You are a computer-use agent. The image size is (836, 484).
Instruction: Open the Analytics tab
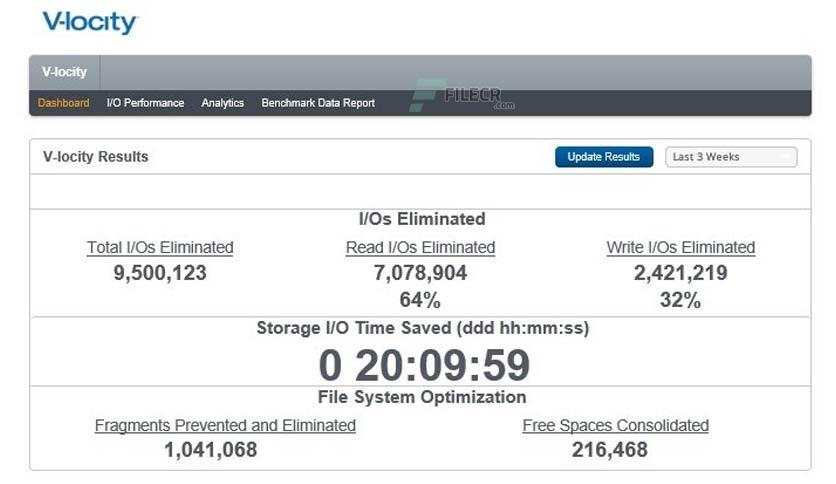pyautogui.click(x=222, y=102)
